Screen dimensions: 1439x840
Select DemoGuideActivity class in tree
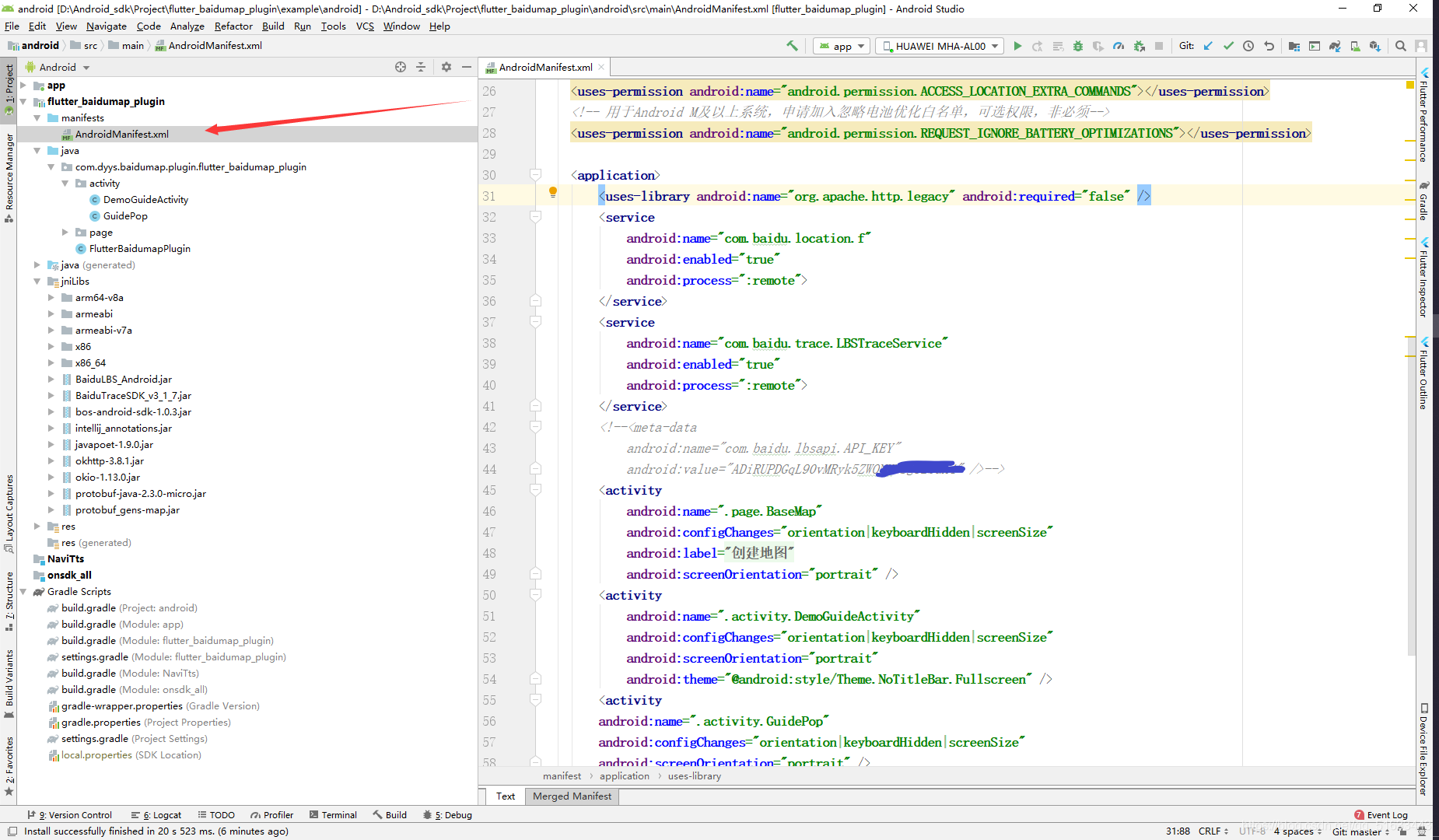(x=145, y=199)
